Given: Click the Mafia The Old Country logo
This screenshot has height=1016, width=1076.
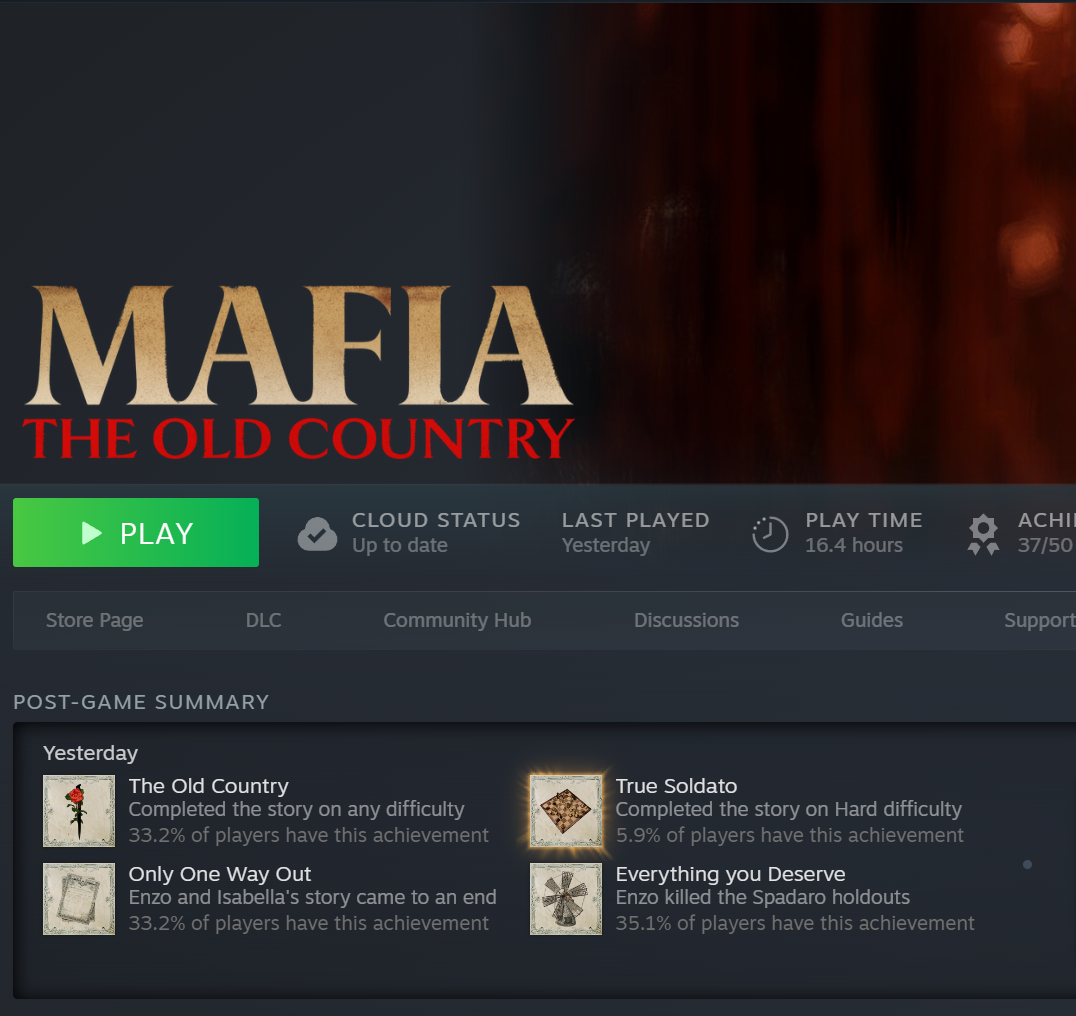Looking at the screenshot, I should (x=299, y=372).
